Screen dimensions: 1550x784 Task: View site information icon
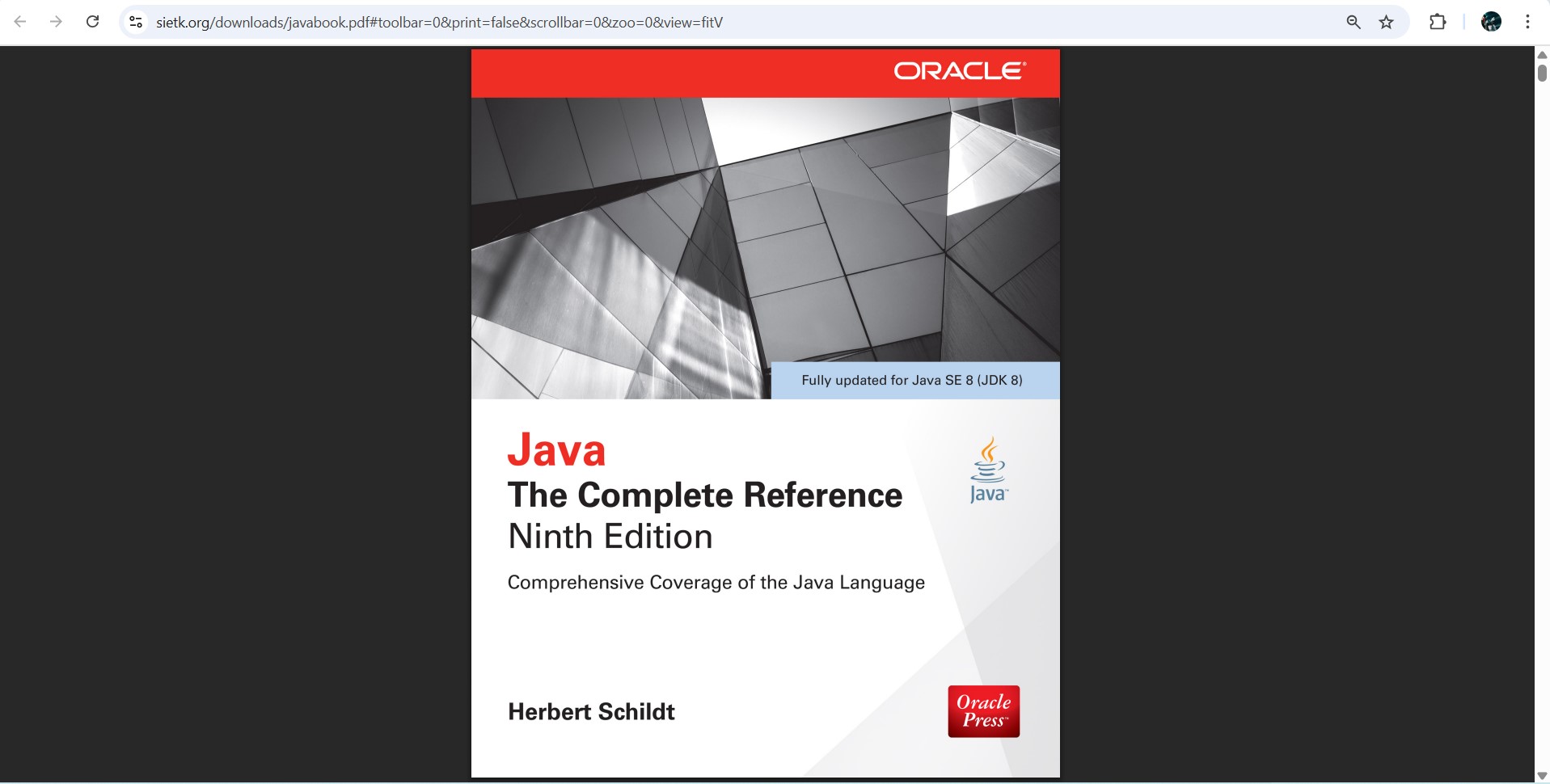137,22
